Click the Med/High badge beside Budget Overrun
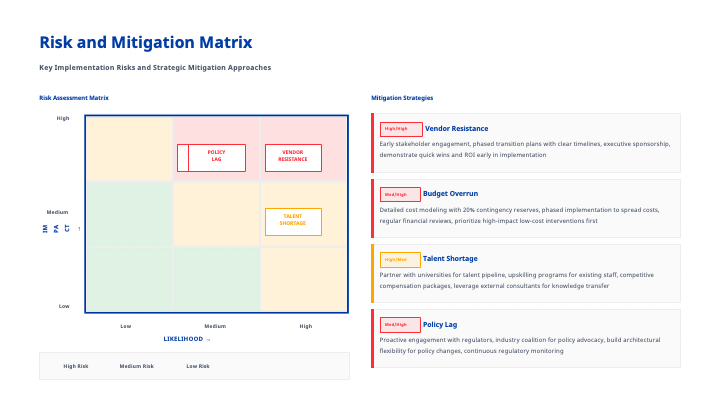This screenshot has height=405, width=720. (401, 194)
